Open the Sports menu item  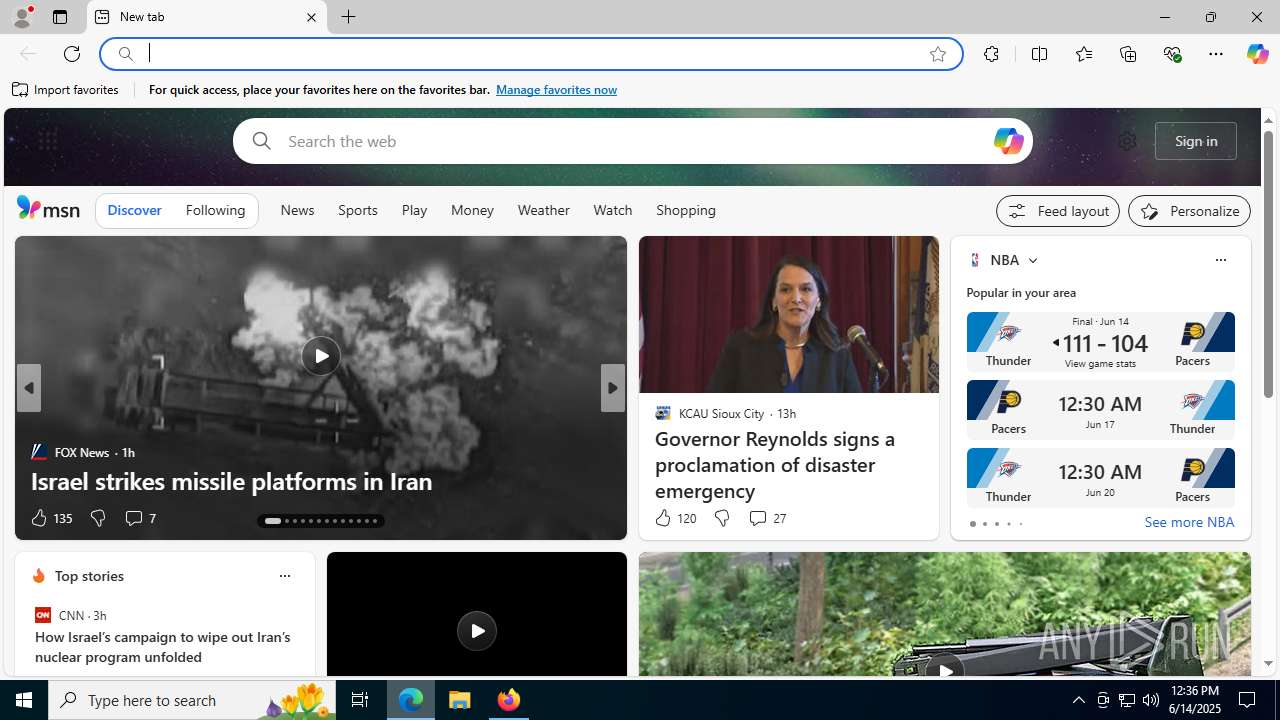[357, 211]
